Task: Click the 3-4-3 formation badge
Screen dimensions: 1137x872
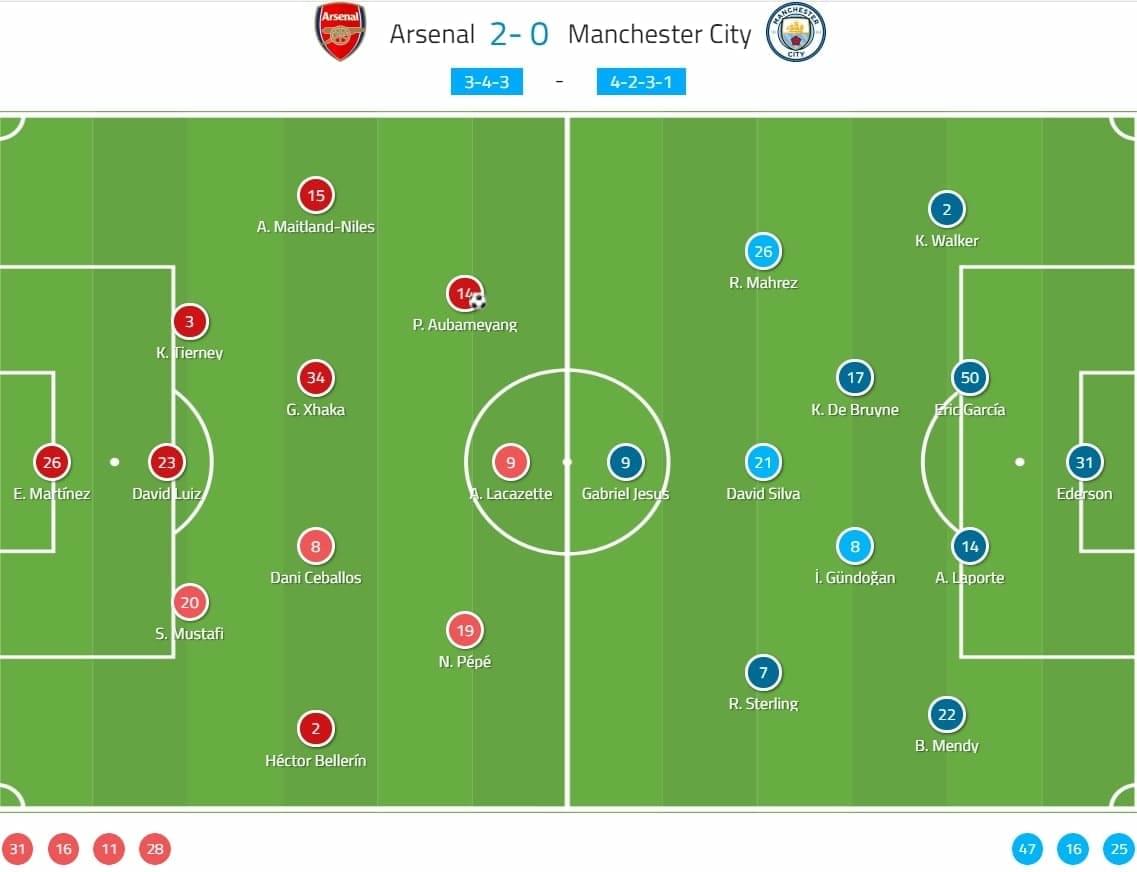Action: (487, 82)
